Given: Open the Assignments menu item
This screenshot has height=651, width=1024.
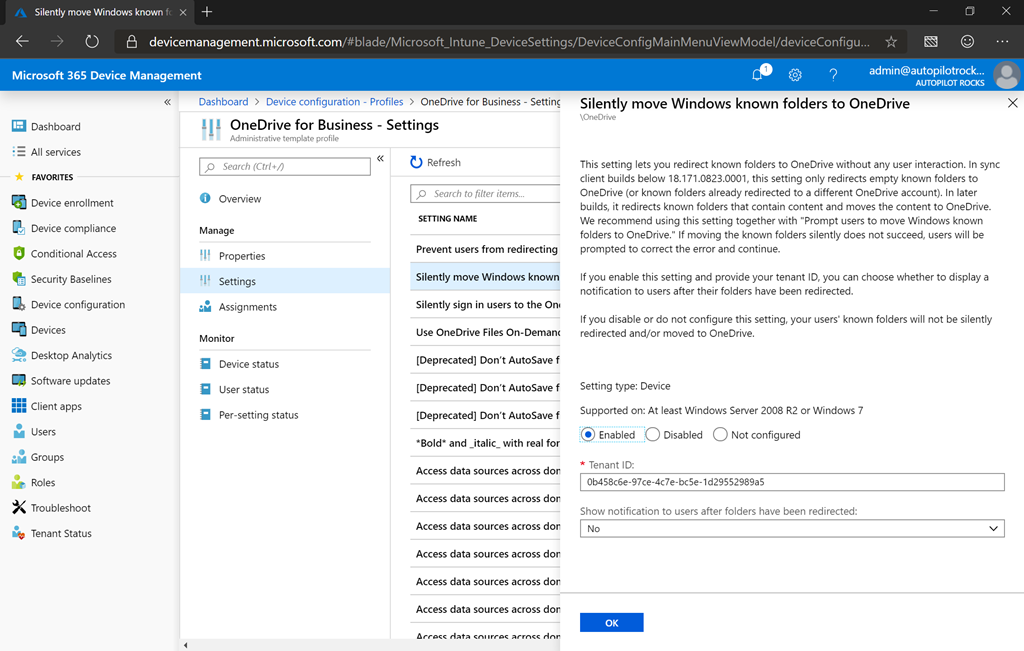Looking at the screenshot, I should pos(247,307).
